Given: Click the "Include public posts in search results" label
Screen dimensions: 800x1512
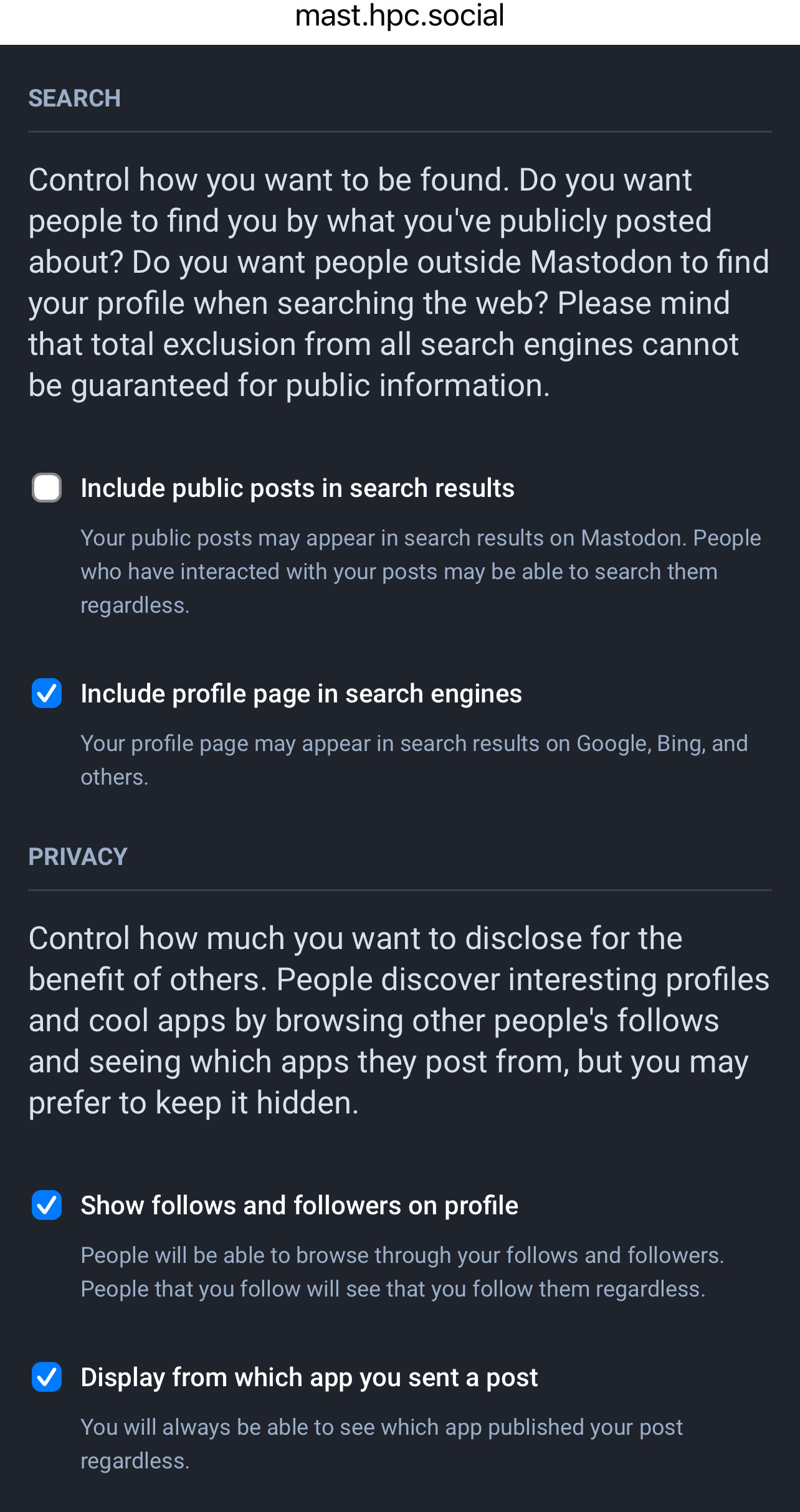Looking at the screenshot, I should 297,488.
